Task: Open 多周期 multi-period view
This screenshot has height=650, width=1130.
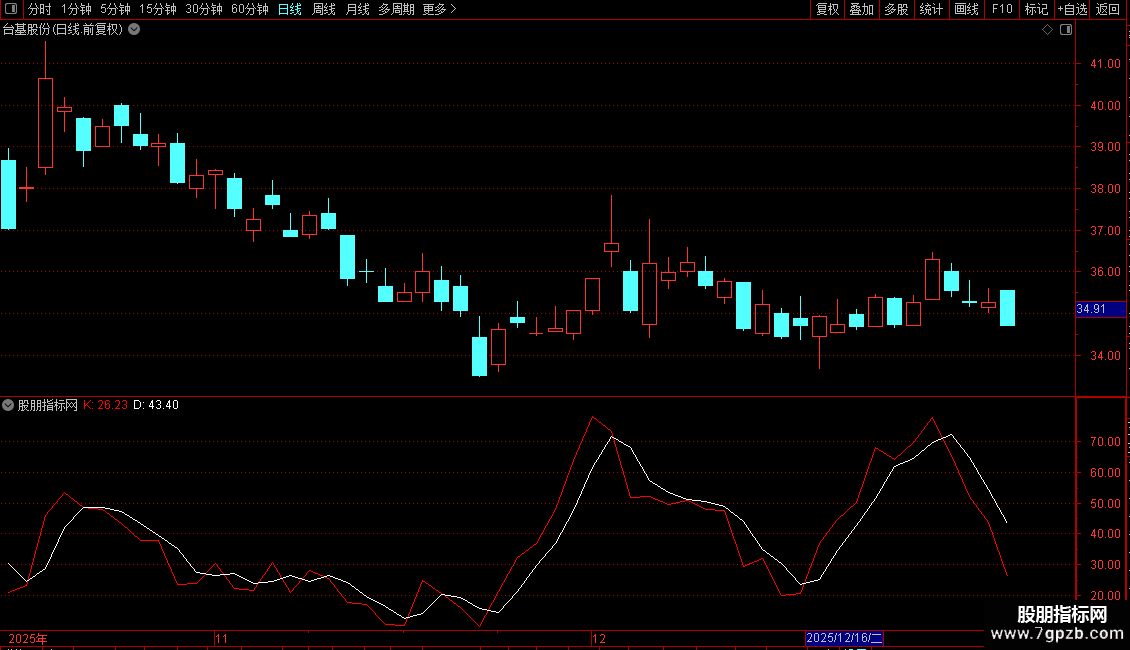Action: [396, 9]
